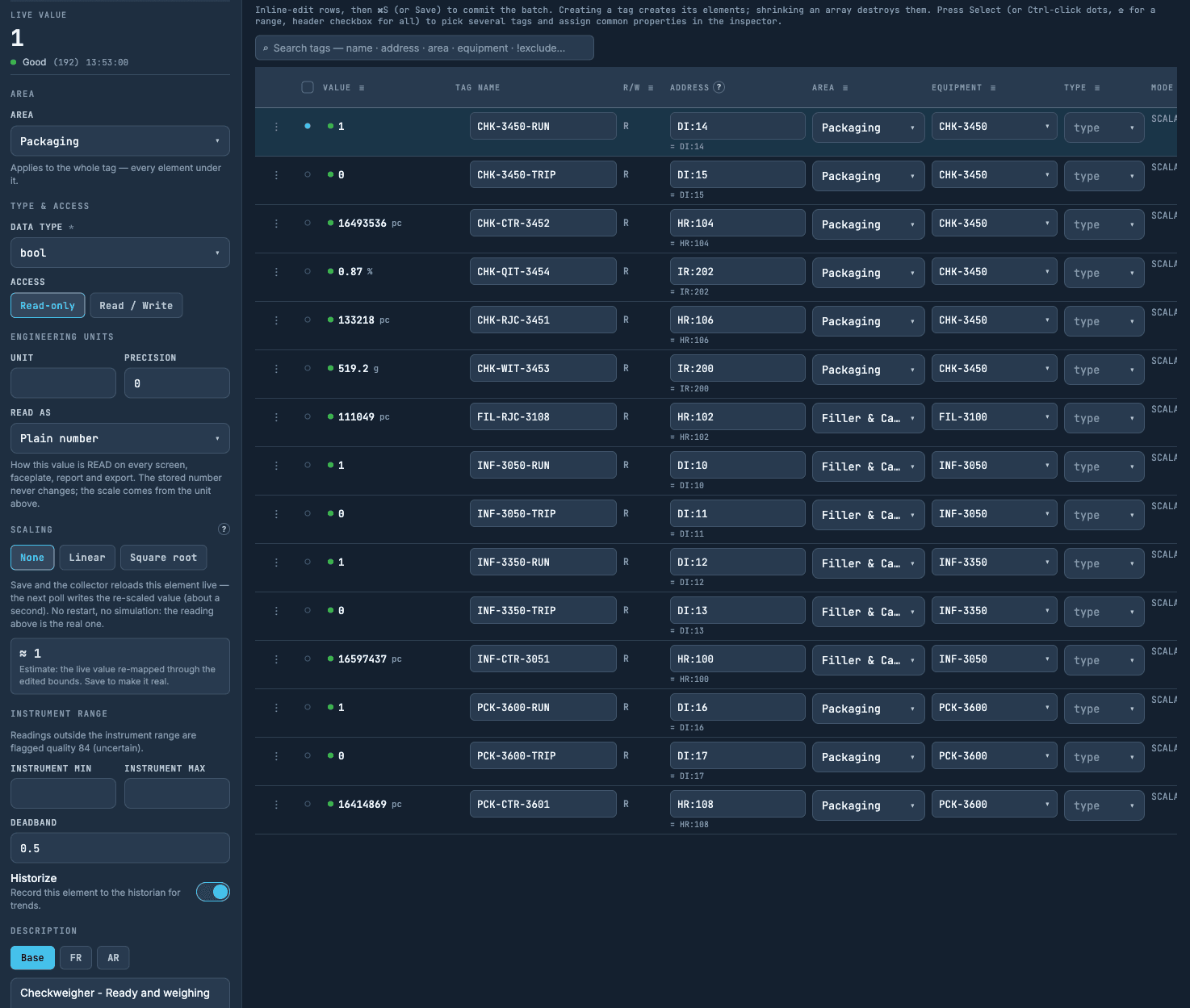Open the Area dropdown for FIL-RJC-3108 row
The width and height of the screenshot is (1190, 1008).
(x=869, y=418)
